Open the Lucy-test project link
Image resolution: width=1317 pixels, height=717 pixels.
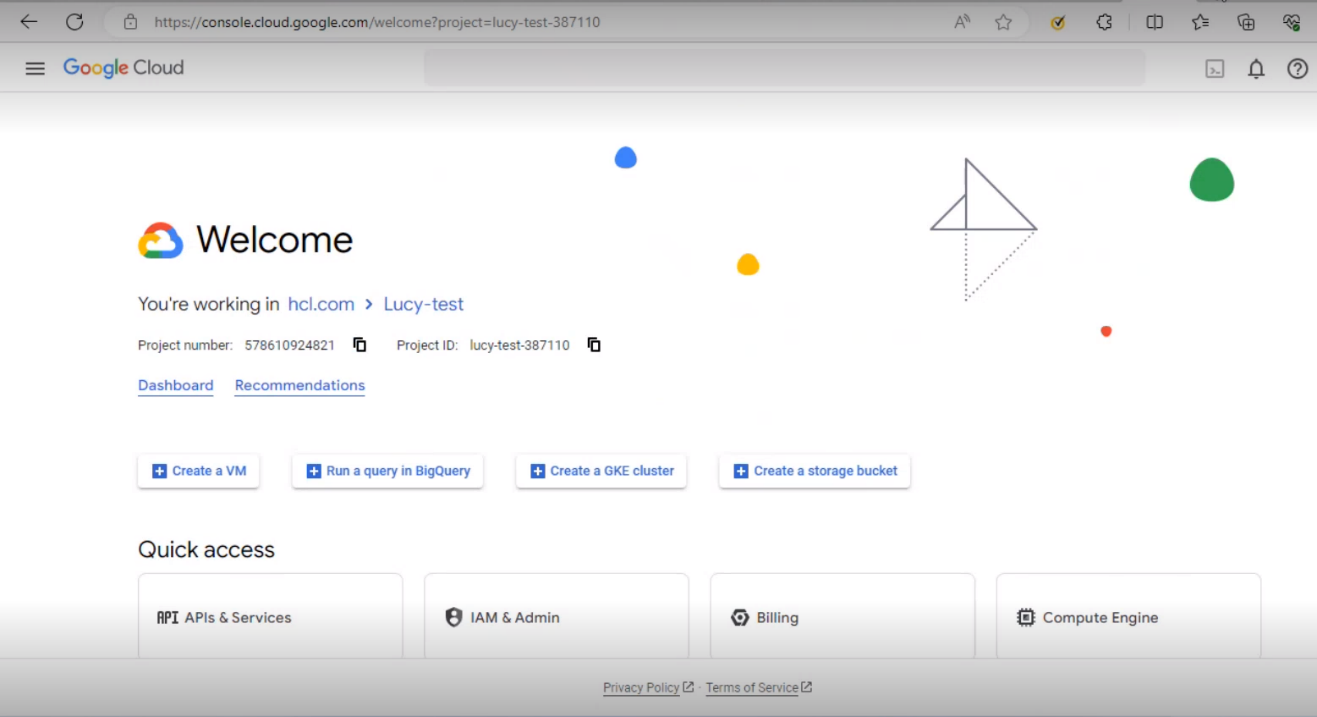pos(424,304)
